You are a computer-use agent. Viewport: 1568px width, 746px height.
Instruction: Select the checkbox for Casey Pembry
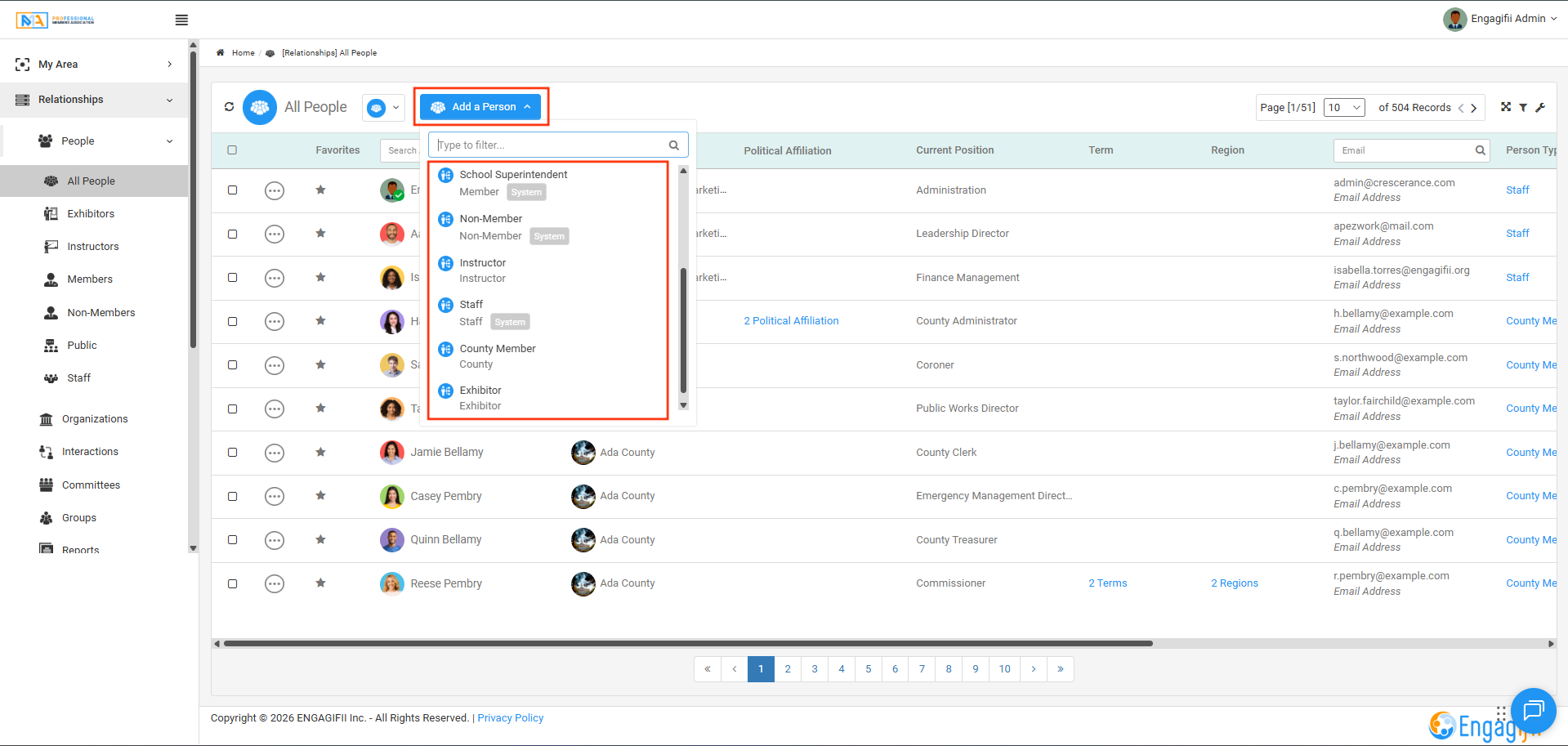(x=232, y=496)
